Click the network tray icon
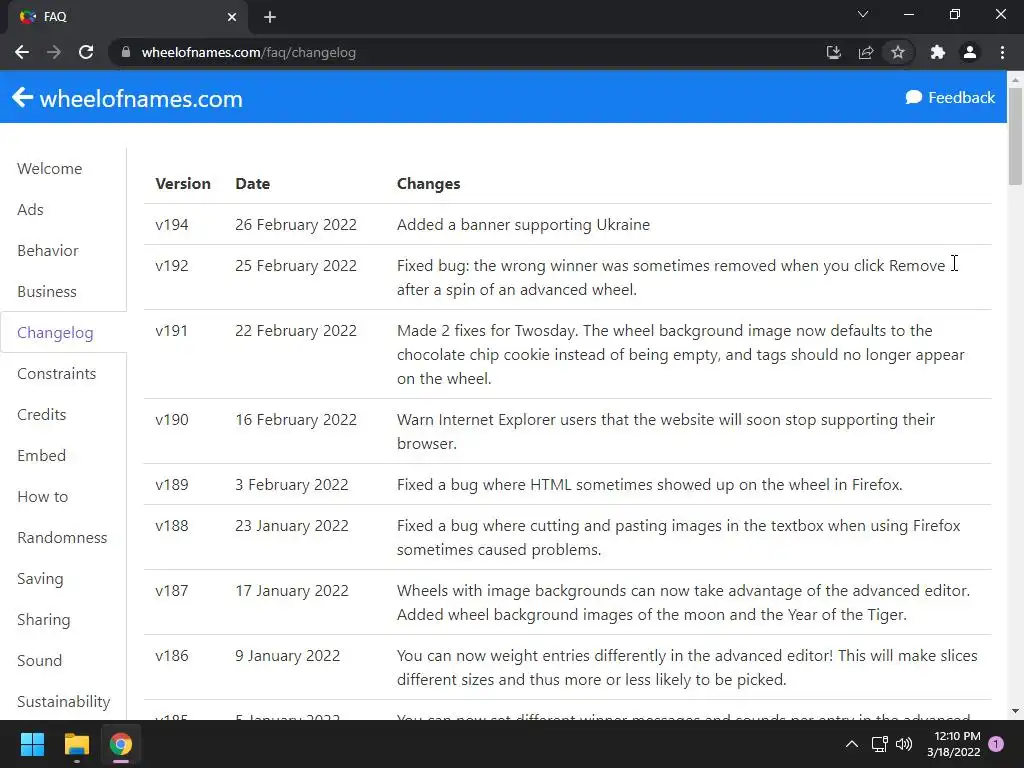Screen dimensions: 1024x768 [x=879, y=744]
